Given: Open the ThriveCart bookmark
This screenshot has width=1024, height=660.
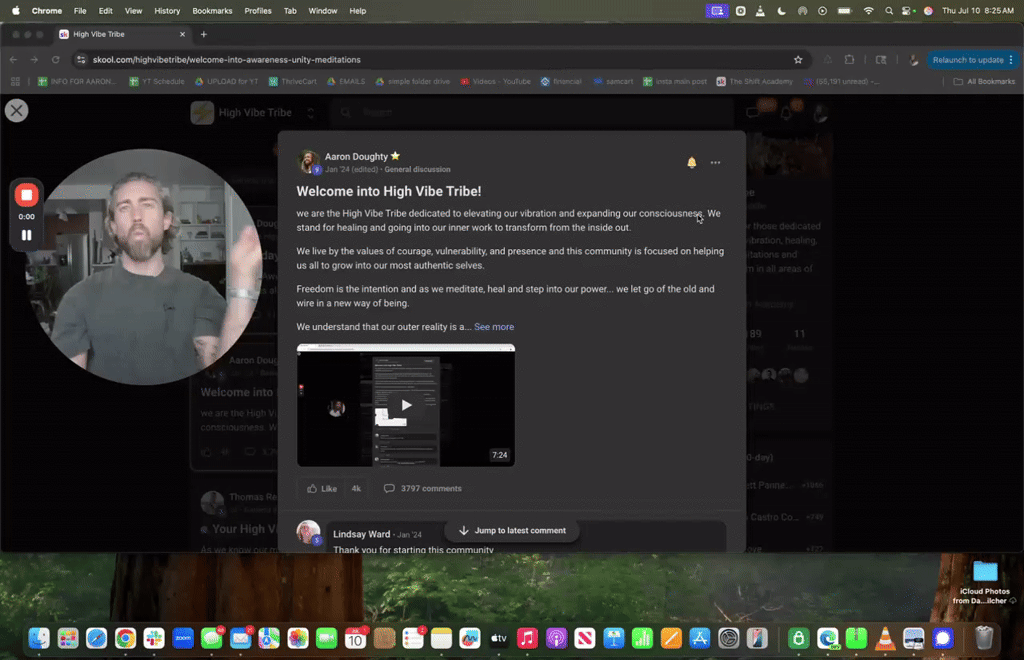Looking at the screenshot, I should pos(293,82).
